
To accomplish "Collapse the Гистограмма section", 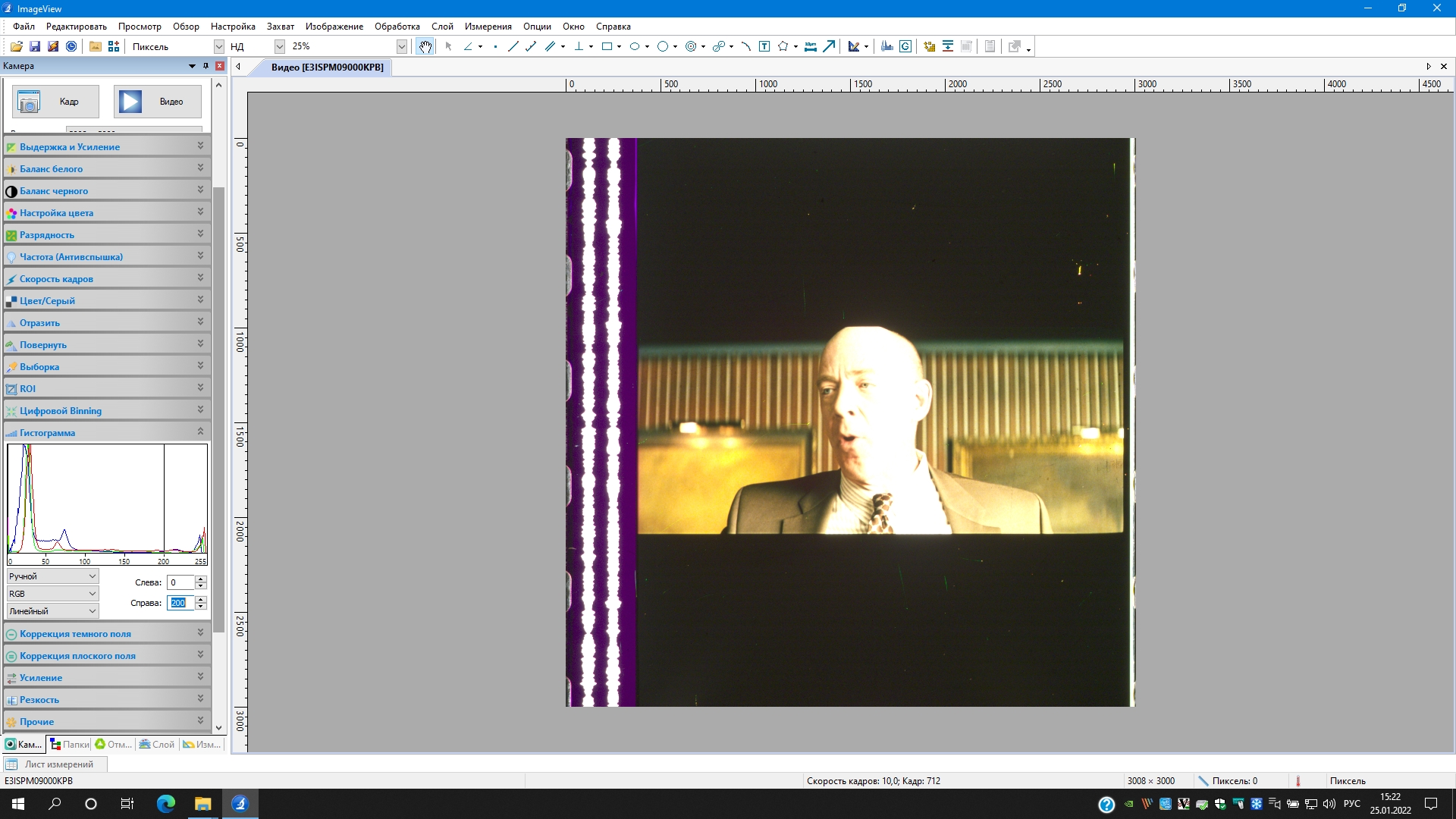I will coord(200,431).
